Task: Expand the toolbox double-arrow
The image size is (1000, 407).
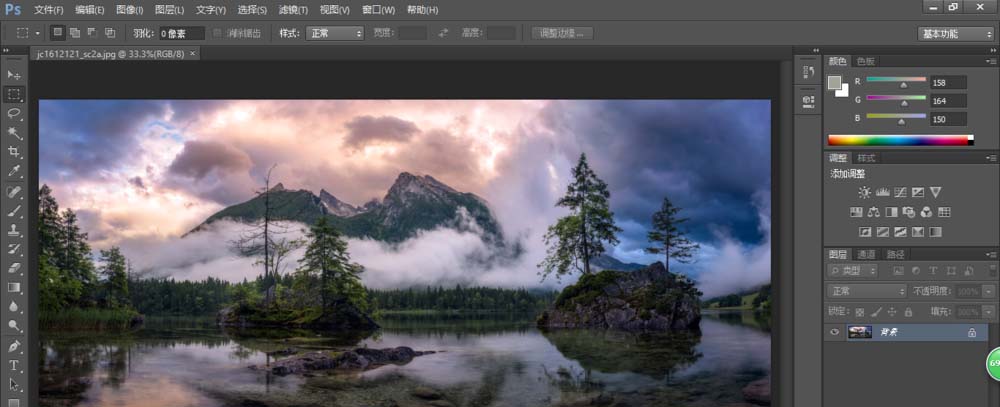Action: [6, 50]
